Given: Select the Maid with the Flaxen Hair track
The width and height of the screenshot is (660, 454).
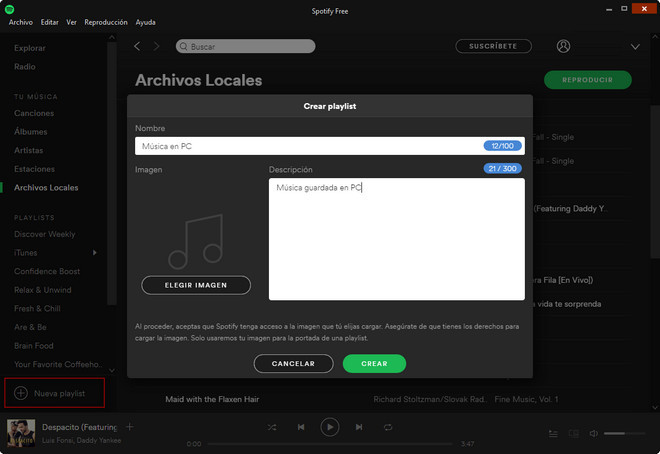Looking at the screenshot, I should [x=212, y=399].
